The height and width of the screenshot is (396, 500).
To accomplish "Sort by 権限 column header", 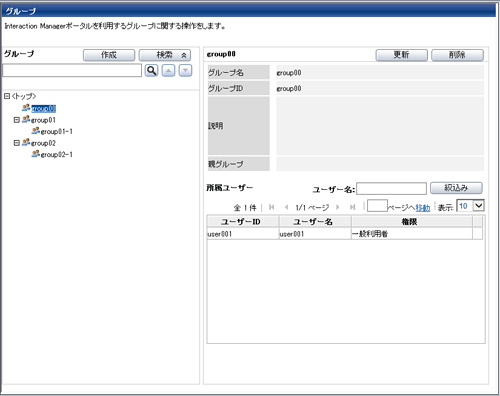I will [x=412, y=222].
